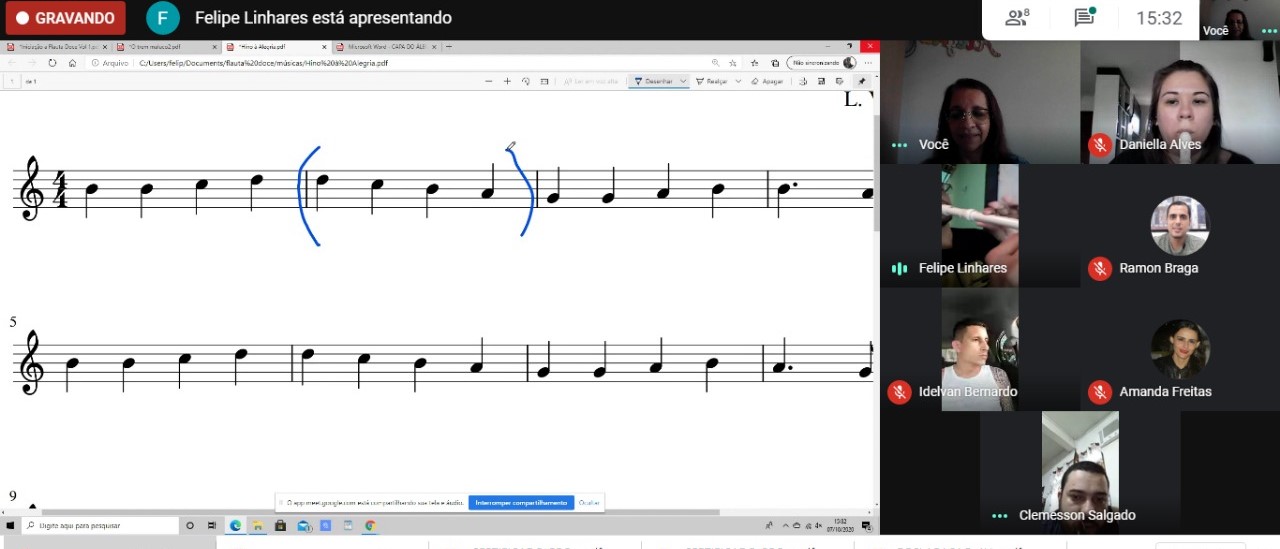Viewport: 1280px width, 549px height.
Task: Click the browser reload icon
Action: tap(52, 63)
